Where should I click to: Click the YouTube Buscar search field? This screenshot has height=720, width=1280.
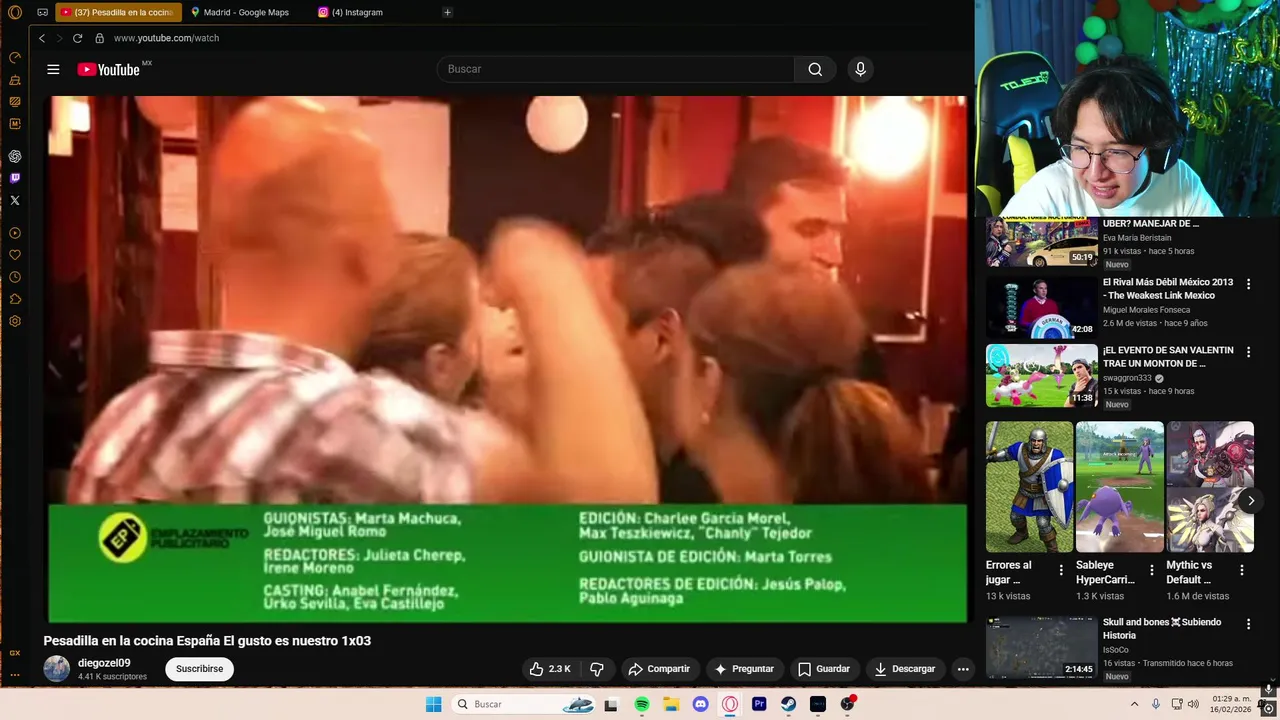coord(616,69)
